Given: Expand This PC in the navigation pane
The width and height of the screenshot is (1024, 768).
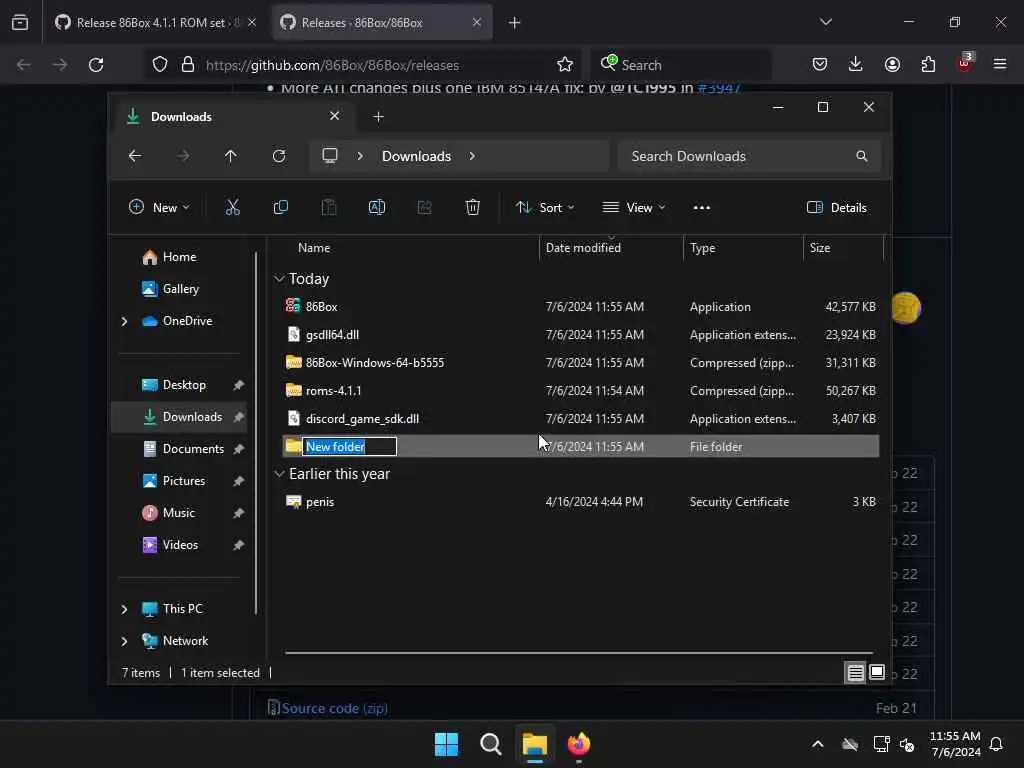Looking at the screenshot, I should tap(124, 609).
